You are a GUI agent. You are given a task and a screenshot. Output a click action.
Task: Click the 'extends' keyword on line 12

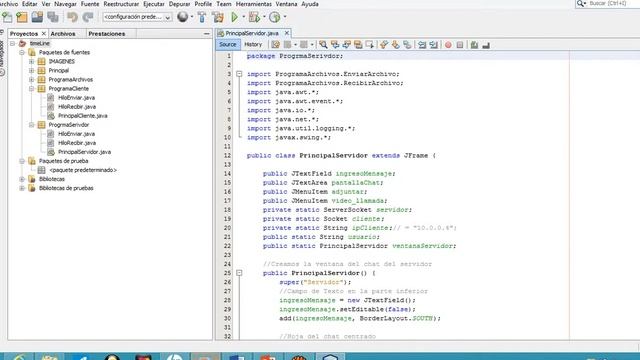click(386, 156)
